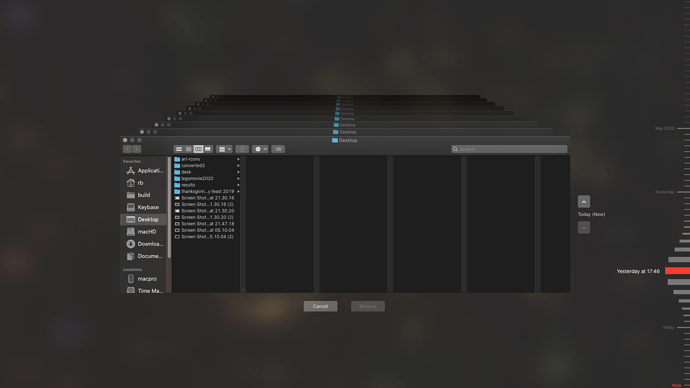Go forward with the Finder forward arrow
Image resolution: width=690 pixels, height=388 pixels.
tap(137, 149)
